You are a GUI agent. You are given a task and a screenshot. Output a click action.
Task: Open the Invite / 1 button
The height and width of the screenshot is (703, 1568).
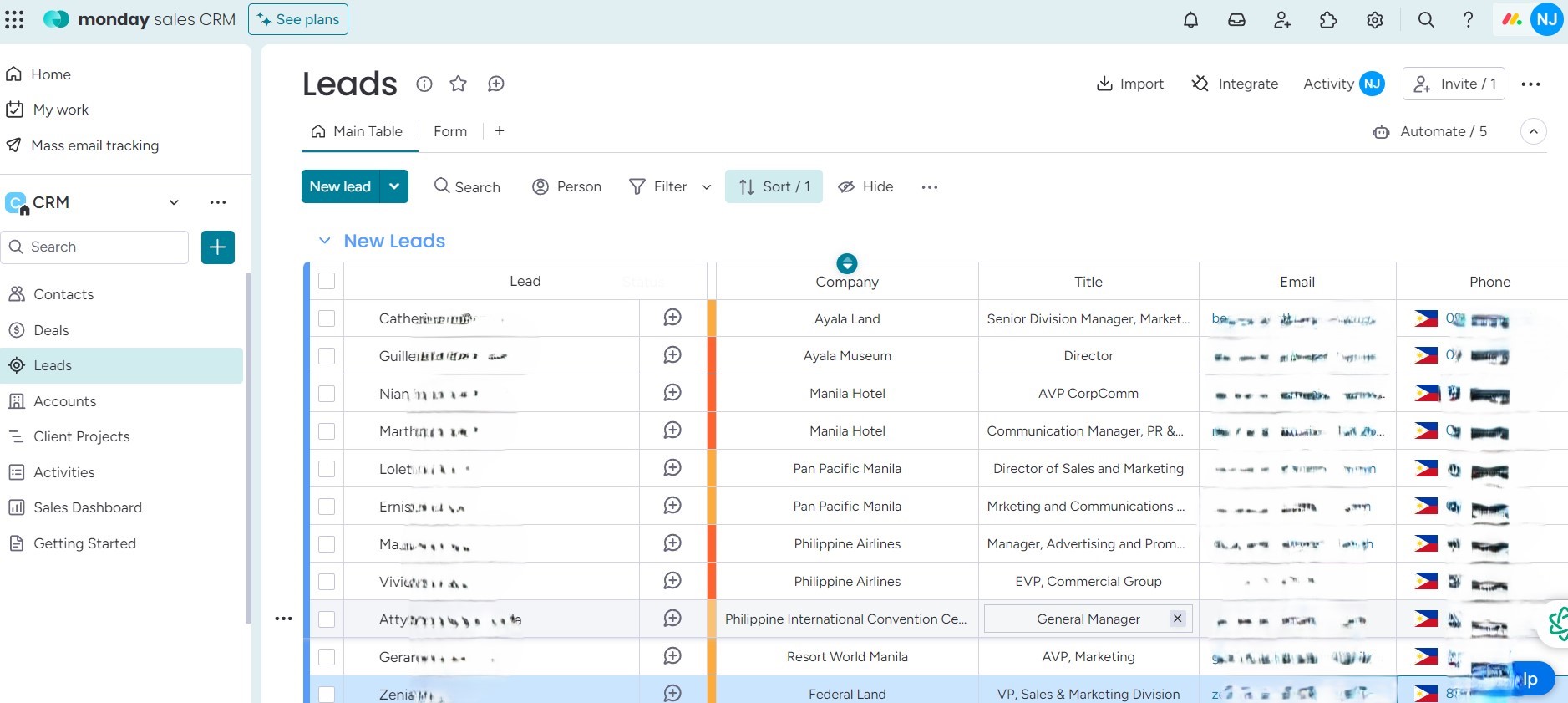click(1454, 84)
